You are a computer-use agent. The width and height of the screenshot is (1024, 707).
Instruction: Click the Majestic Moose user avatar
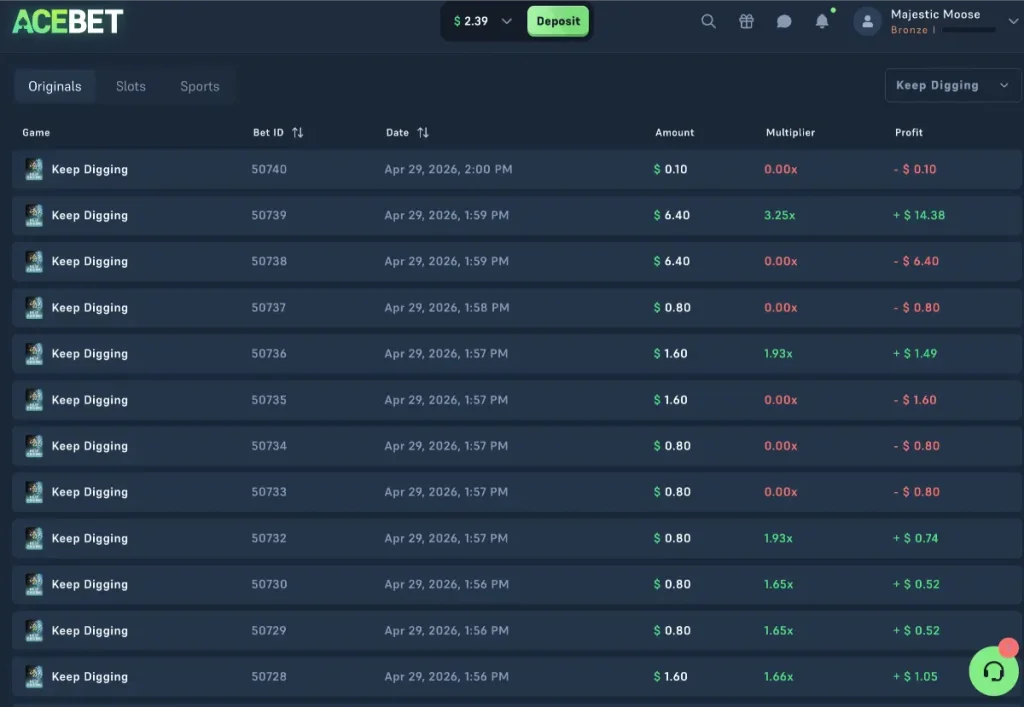(x=867, y=21)
